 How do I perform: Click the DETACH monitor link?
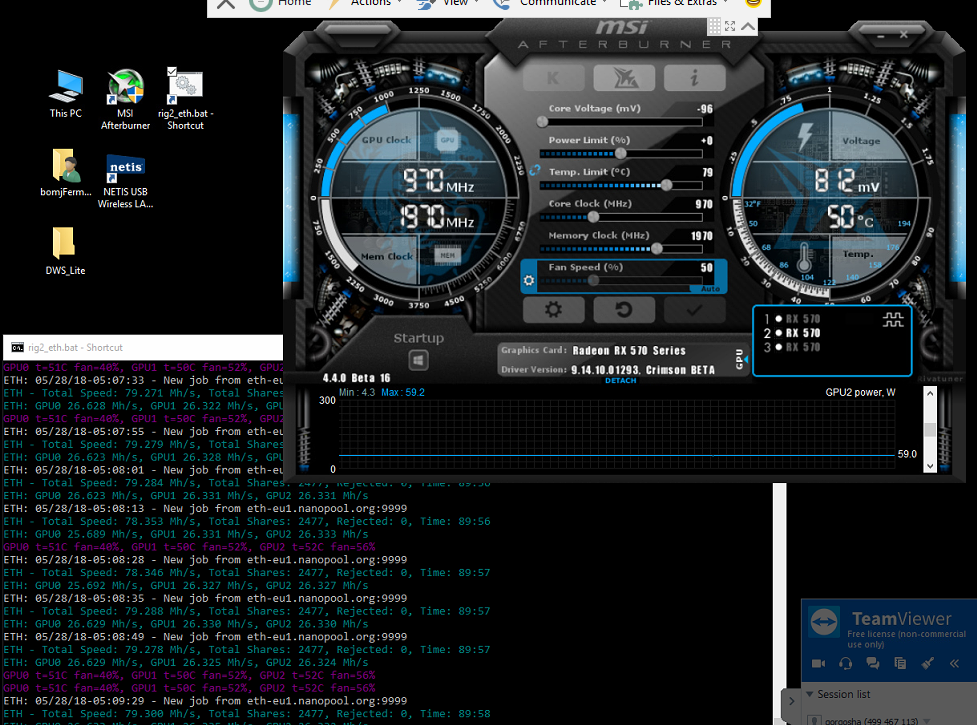(621, 381)
